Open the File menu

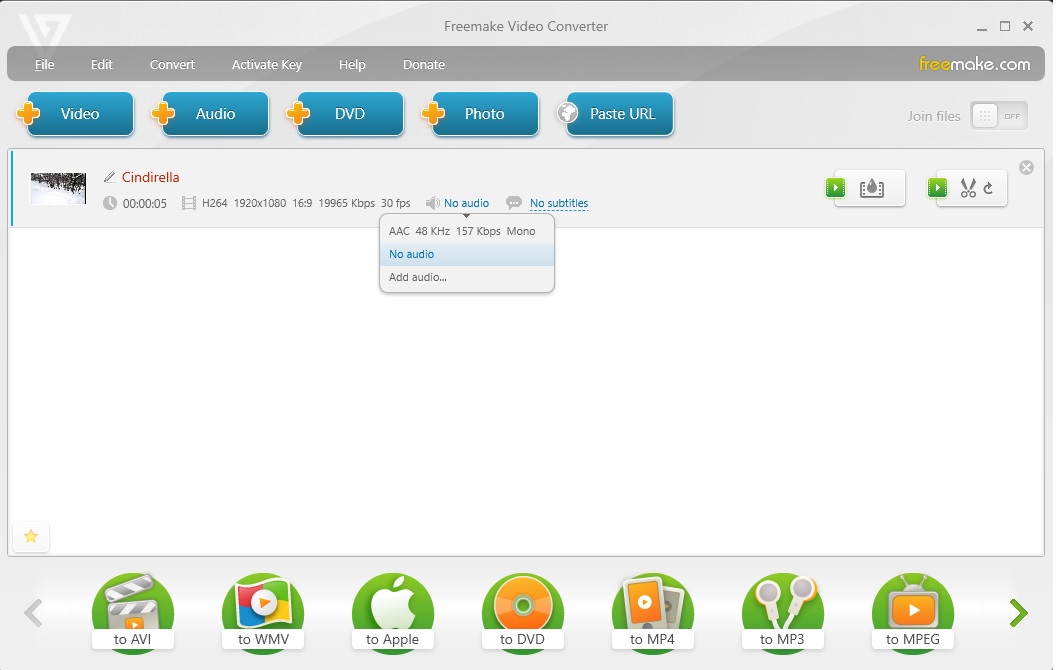point(45,64)
